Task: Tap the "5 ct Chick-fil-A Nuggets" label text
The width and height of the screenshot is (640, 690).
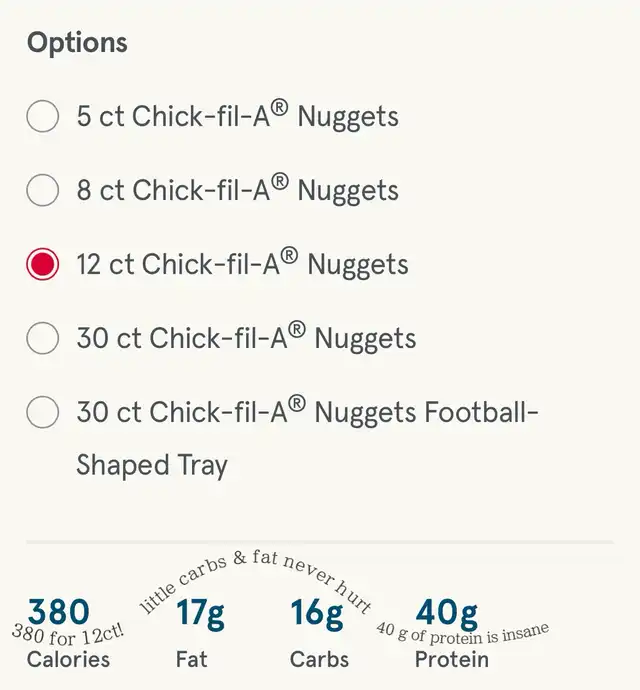Action: [238, 116]
